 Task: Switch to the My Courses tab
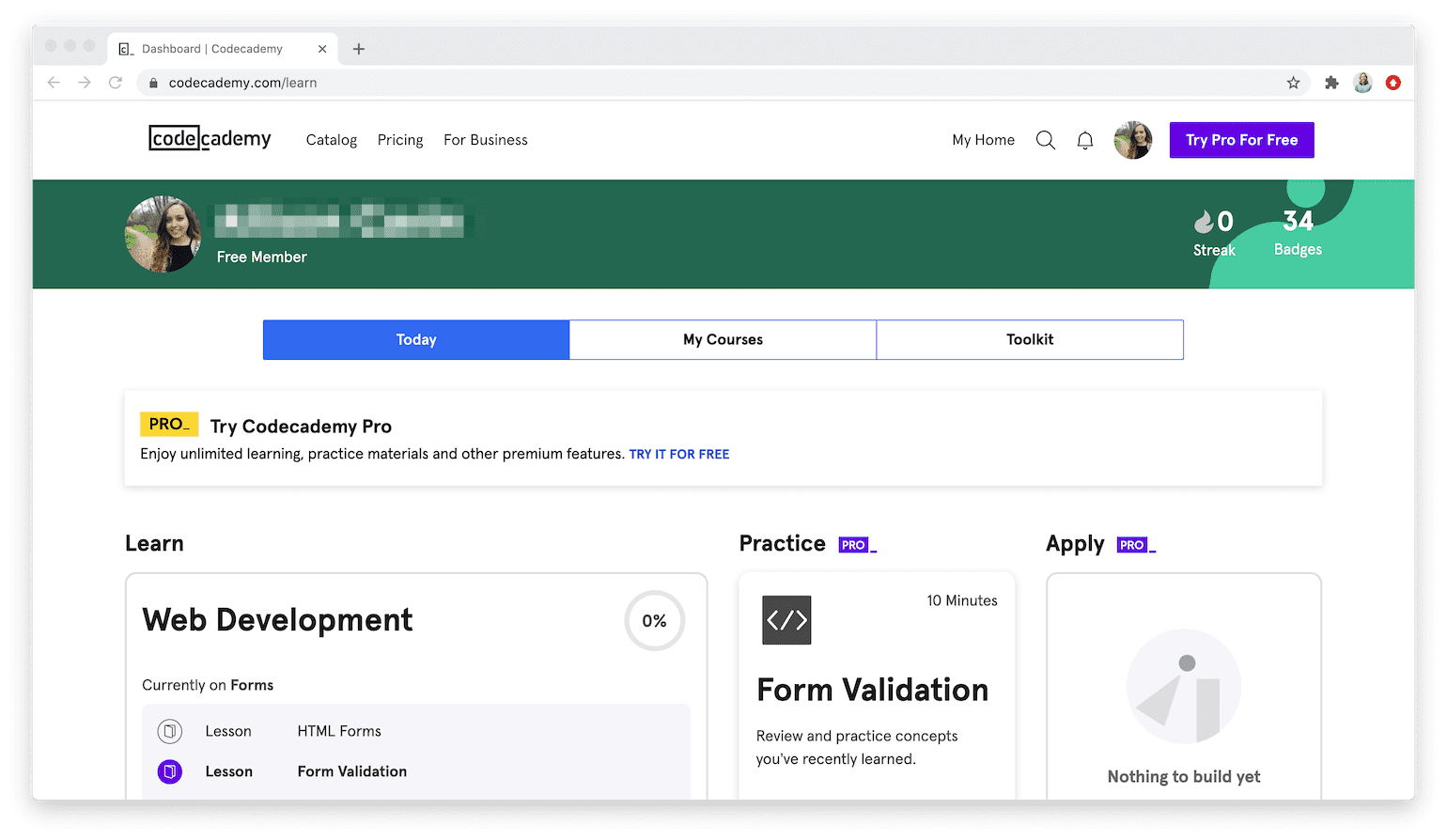coord(723,339)
